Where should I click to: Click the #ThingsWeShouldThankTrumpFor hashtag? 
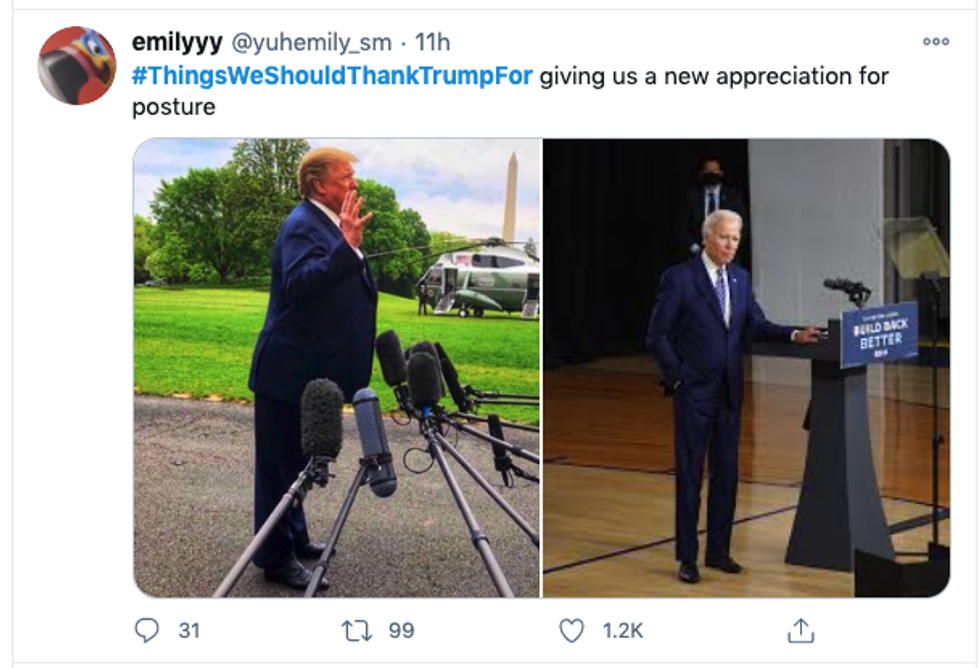pyautogui.click(x=332, y=77)
